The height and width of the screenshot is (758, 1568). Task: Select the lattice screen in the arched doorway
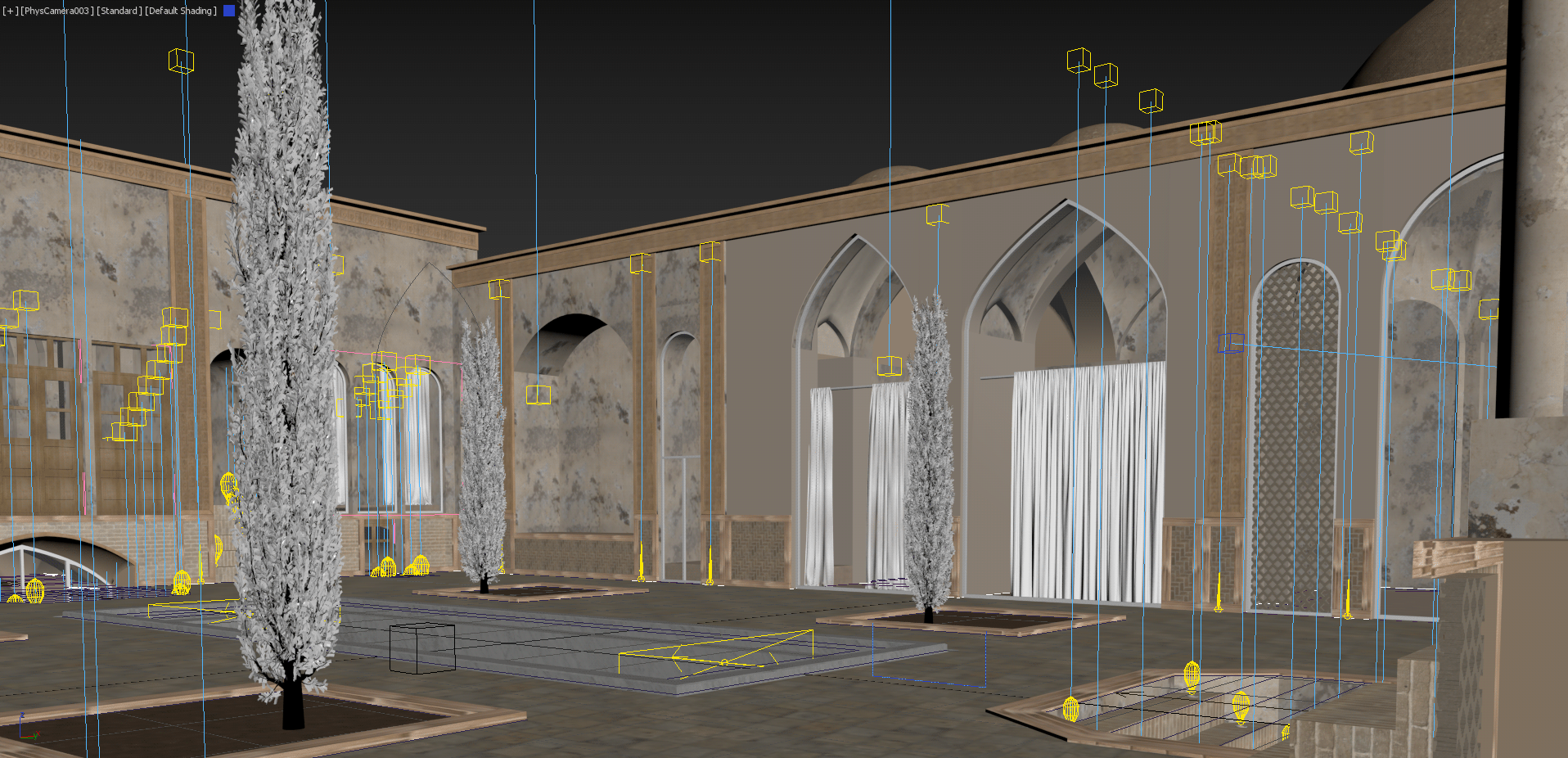(x=1296, y=434)
